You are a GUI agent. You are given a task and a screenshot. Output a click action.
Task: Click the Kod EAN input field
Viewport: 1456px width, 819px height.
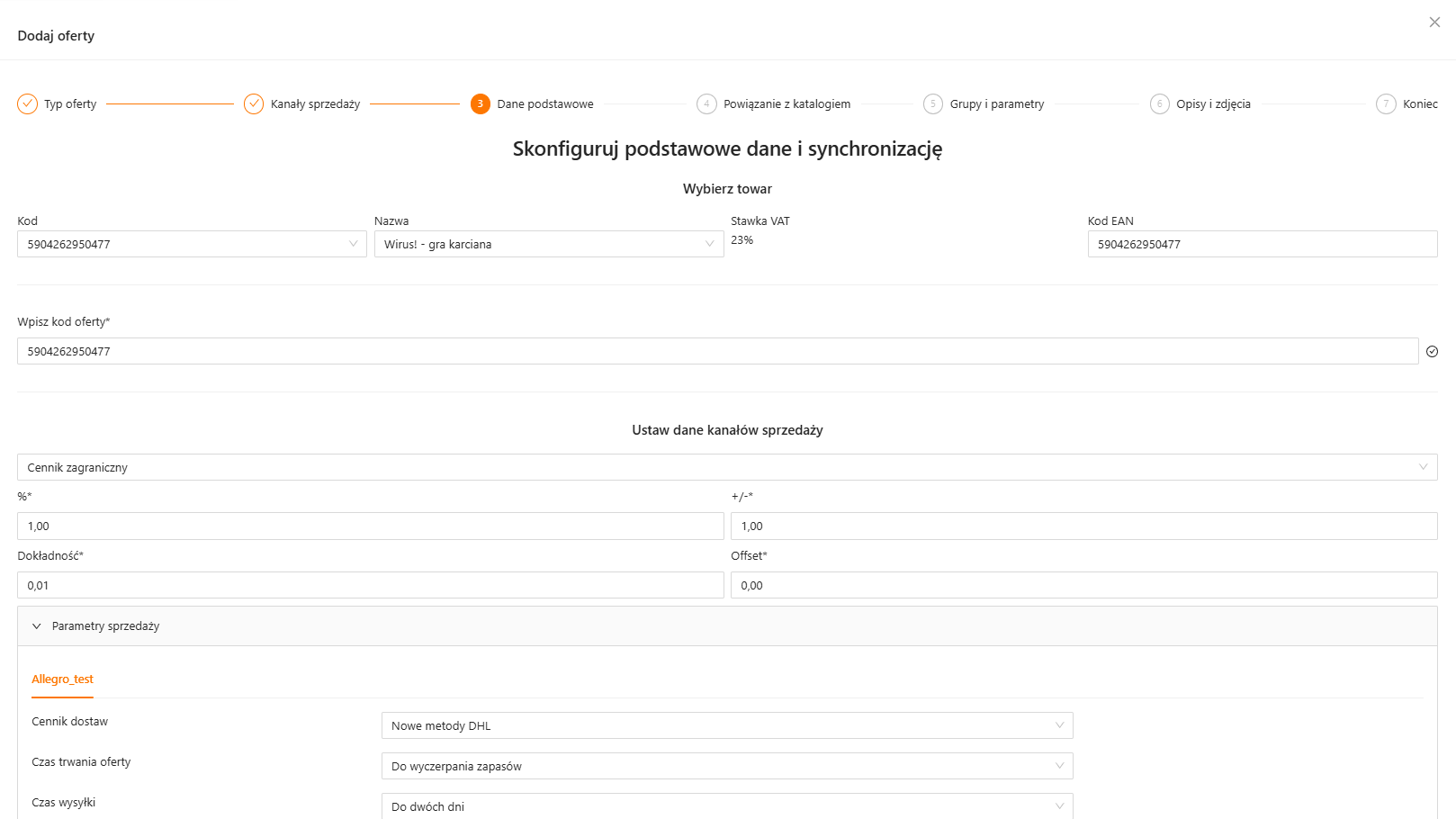[1263, 244]
